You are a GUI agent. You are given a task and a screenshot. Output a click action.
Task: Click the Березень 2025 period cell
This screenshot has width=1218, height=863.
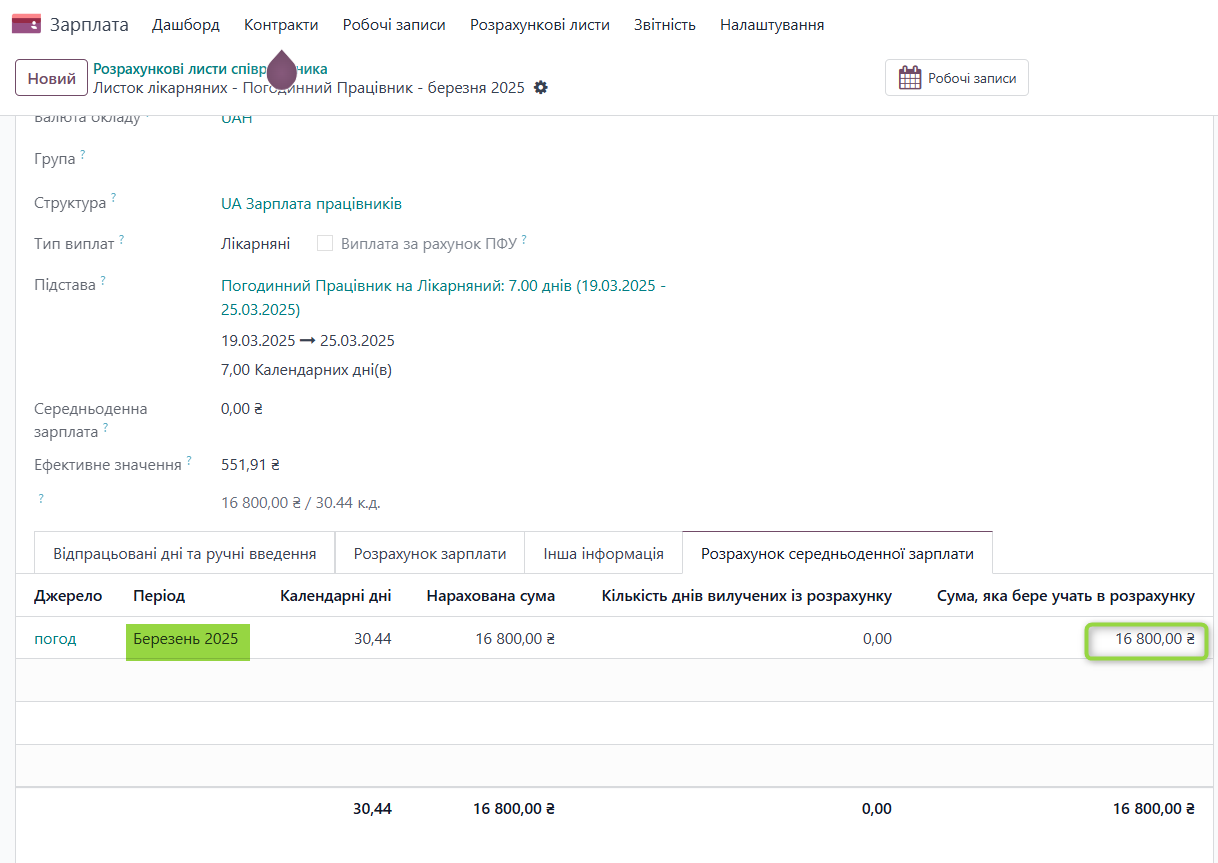pyautogui.click(x=185, y=639)
